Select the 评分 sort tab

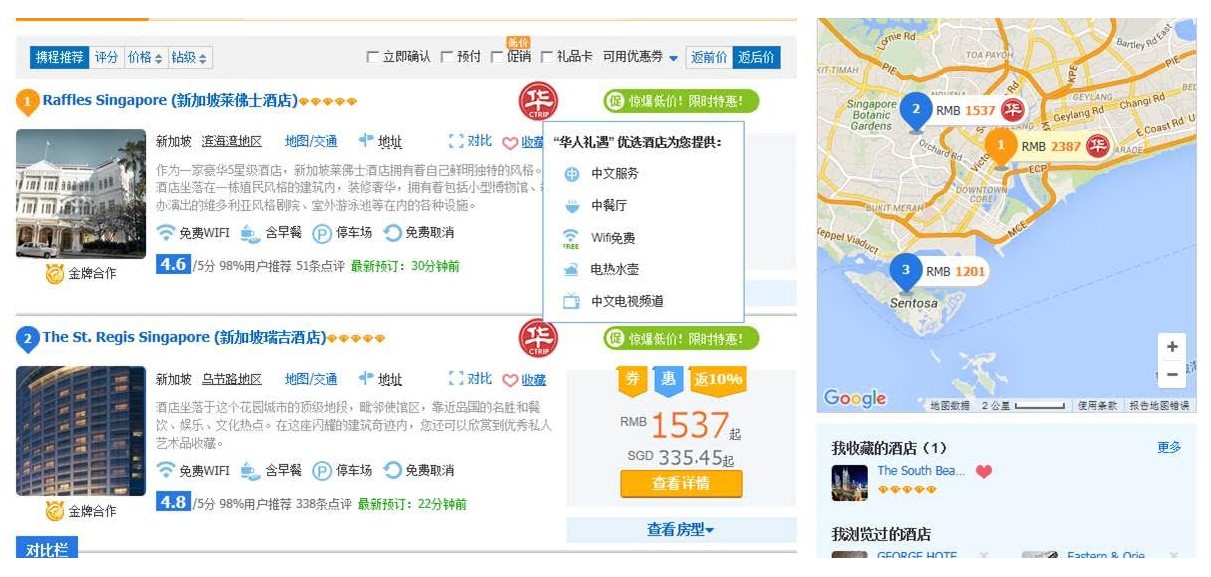tap(106, 58)
